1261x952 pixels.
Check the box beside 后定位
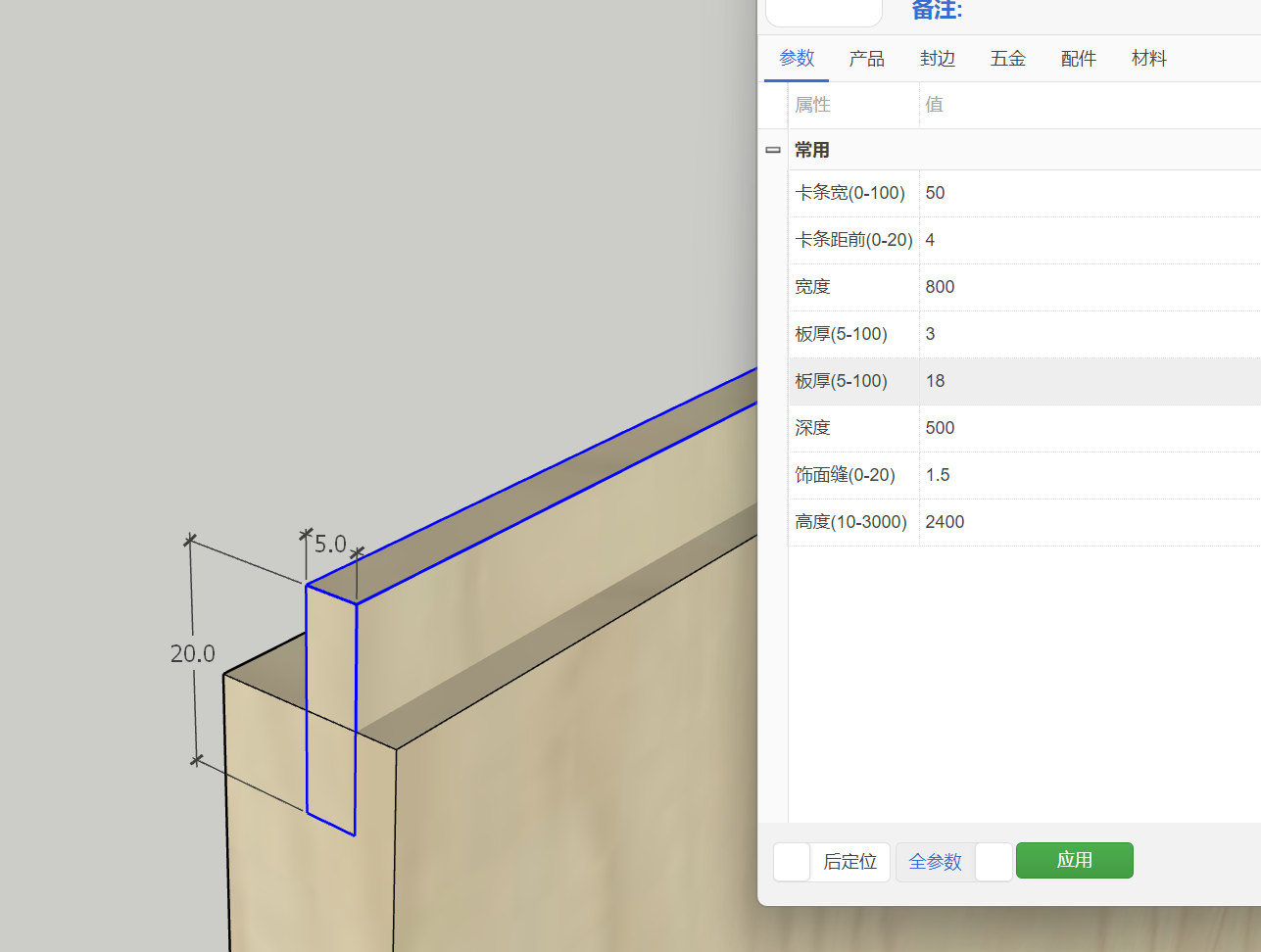(791, 862)
